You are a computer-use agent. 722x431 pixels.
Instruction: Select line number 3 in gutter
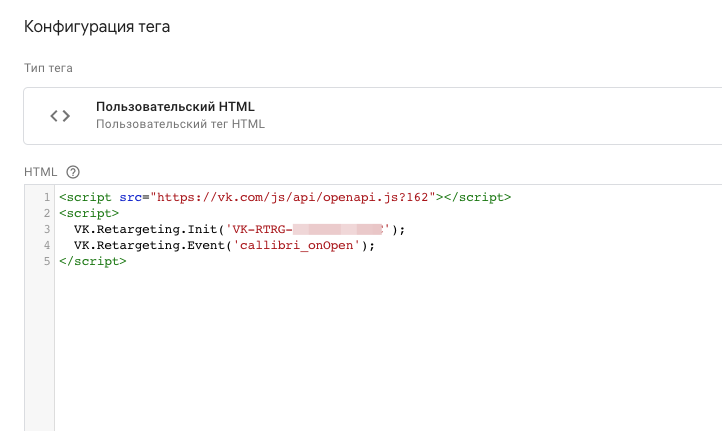coord(46,229)
